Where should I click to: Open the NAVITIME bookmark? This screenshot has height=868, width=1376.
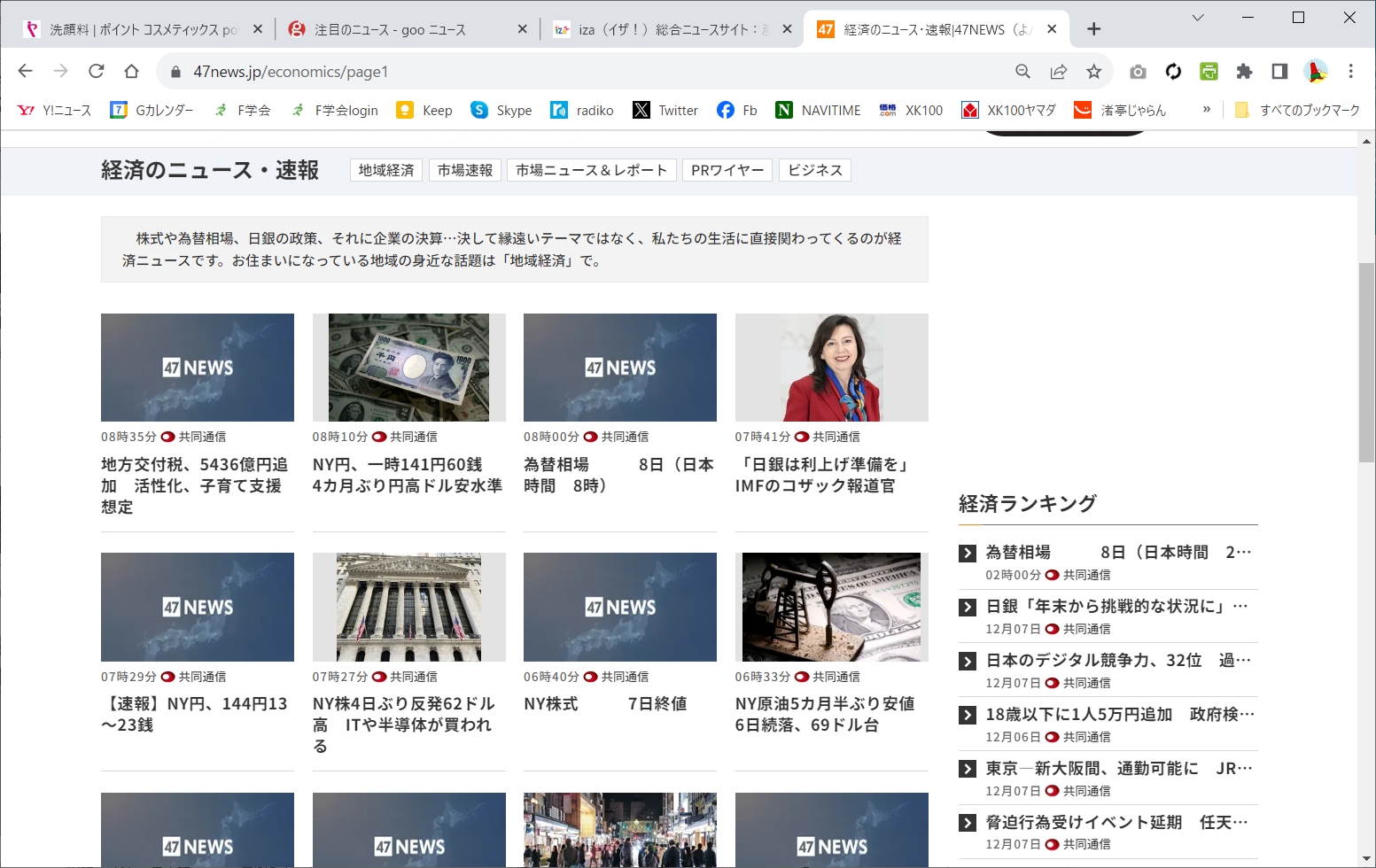[x=819, y=110]
